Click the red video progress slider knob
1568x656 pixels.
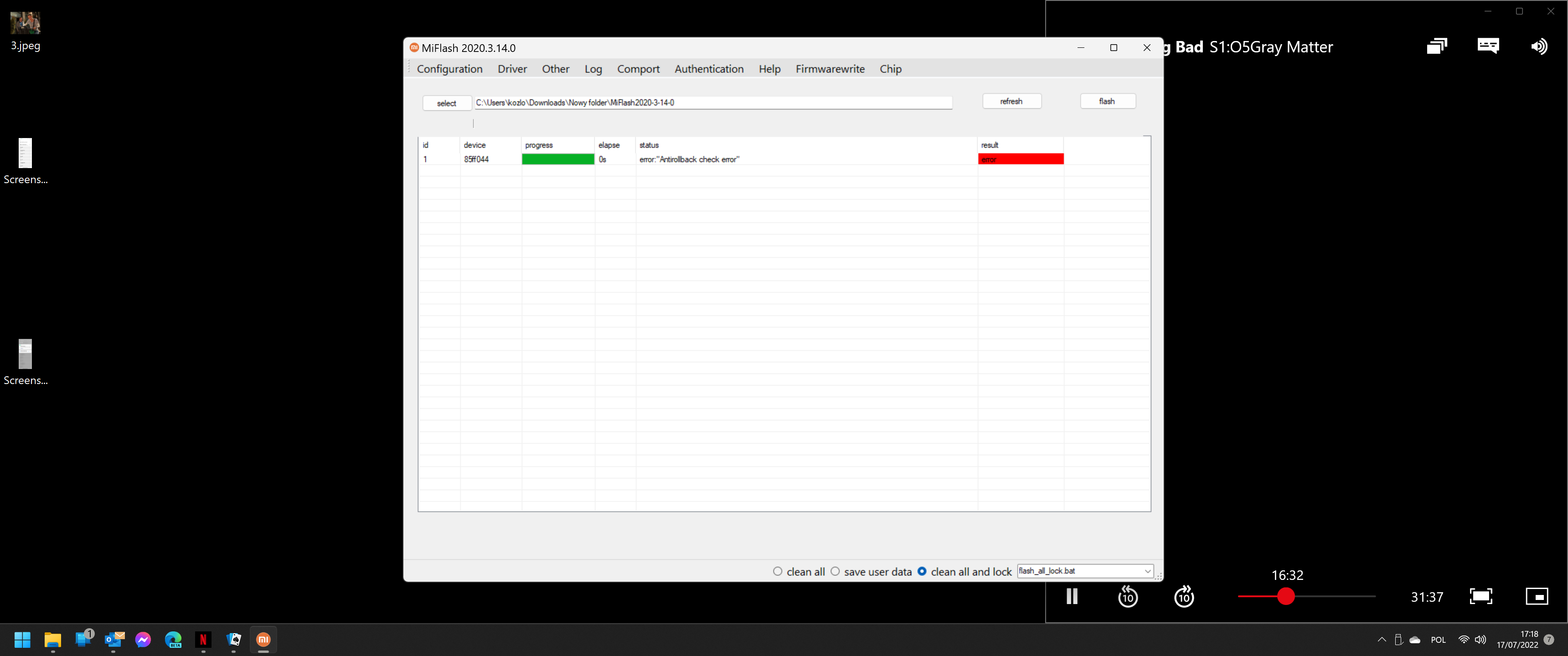[1285, 596]
